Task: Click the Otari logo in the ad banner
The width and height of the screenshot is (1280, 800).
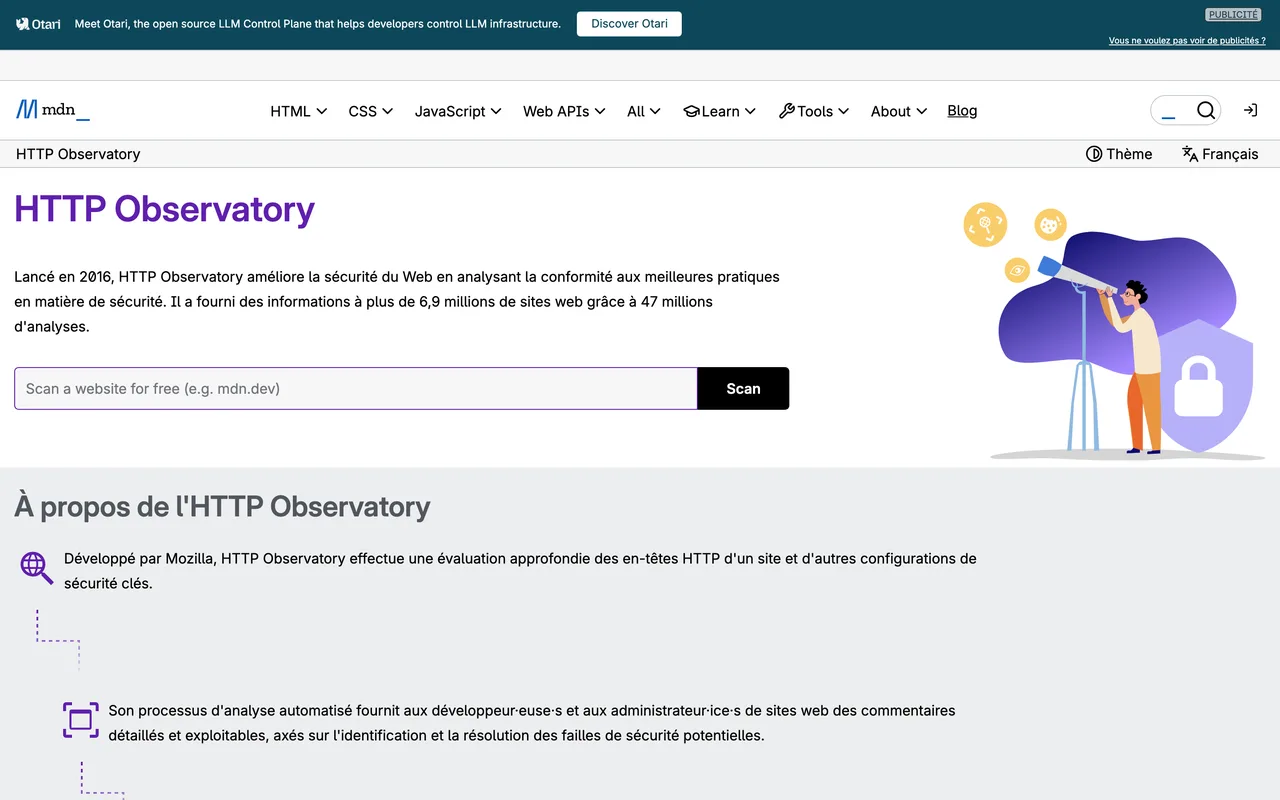Action: click(x=39, y=24)
